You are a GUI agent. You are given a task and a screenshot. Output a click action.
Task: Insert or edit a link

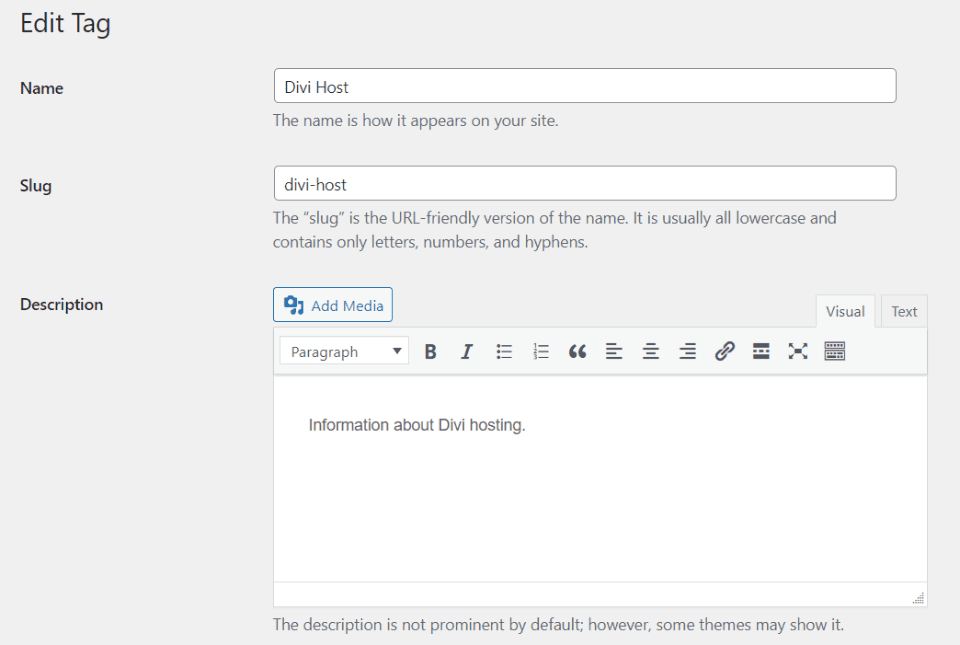pyautogui.click(x=724, y=351)
